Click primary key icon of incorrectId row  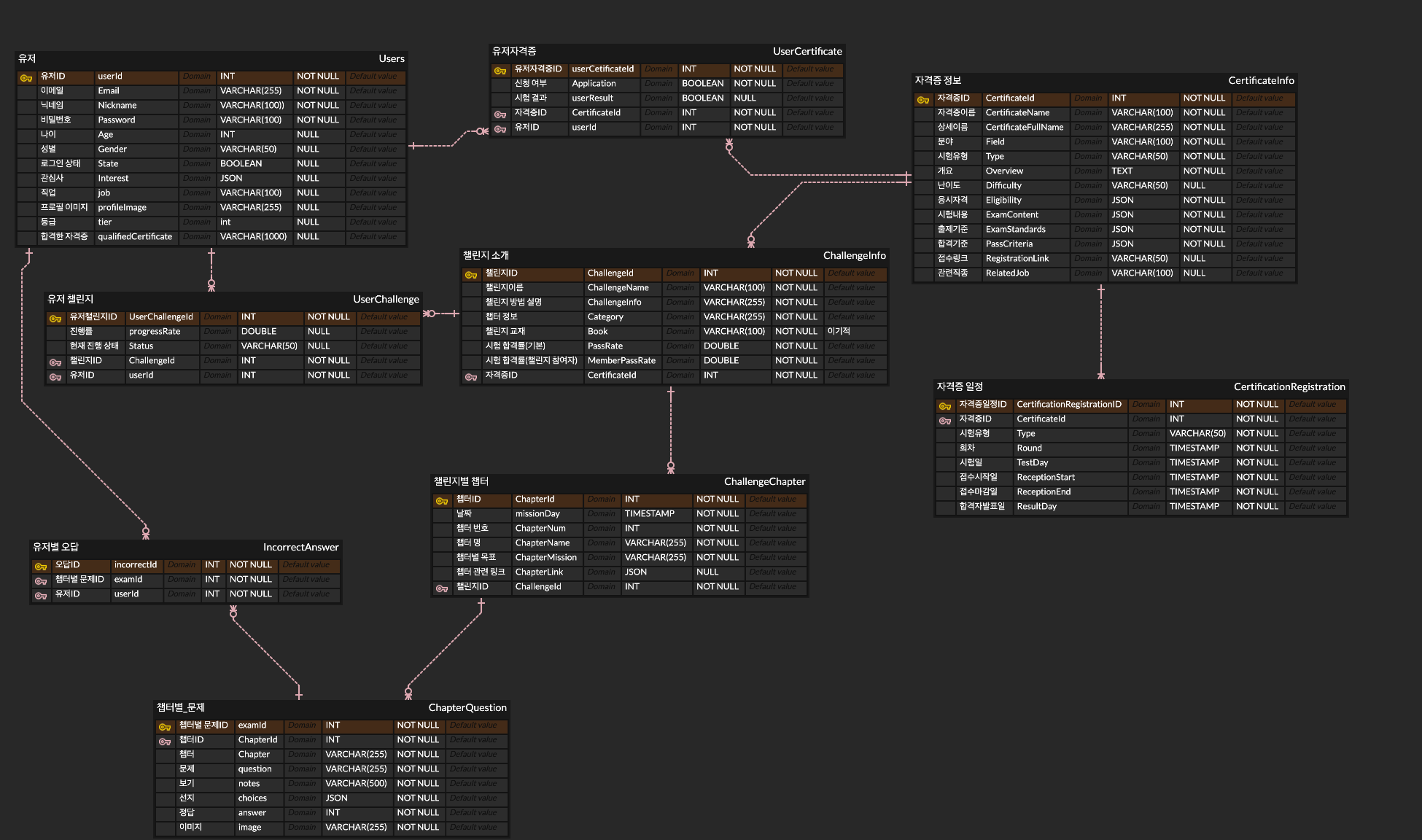(x=41, y=566)
